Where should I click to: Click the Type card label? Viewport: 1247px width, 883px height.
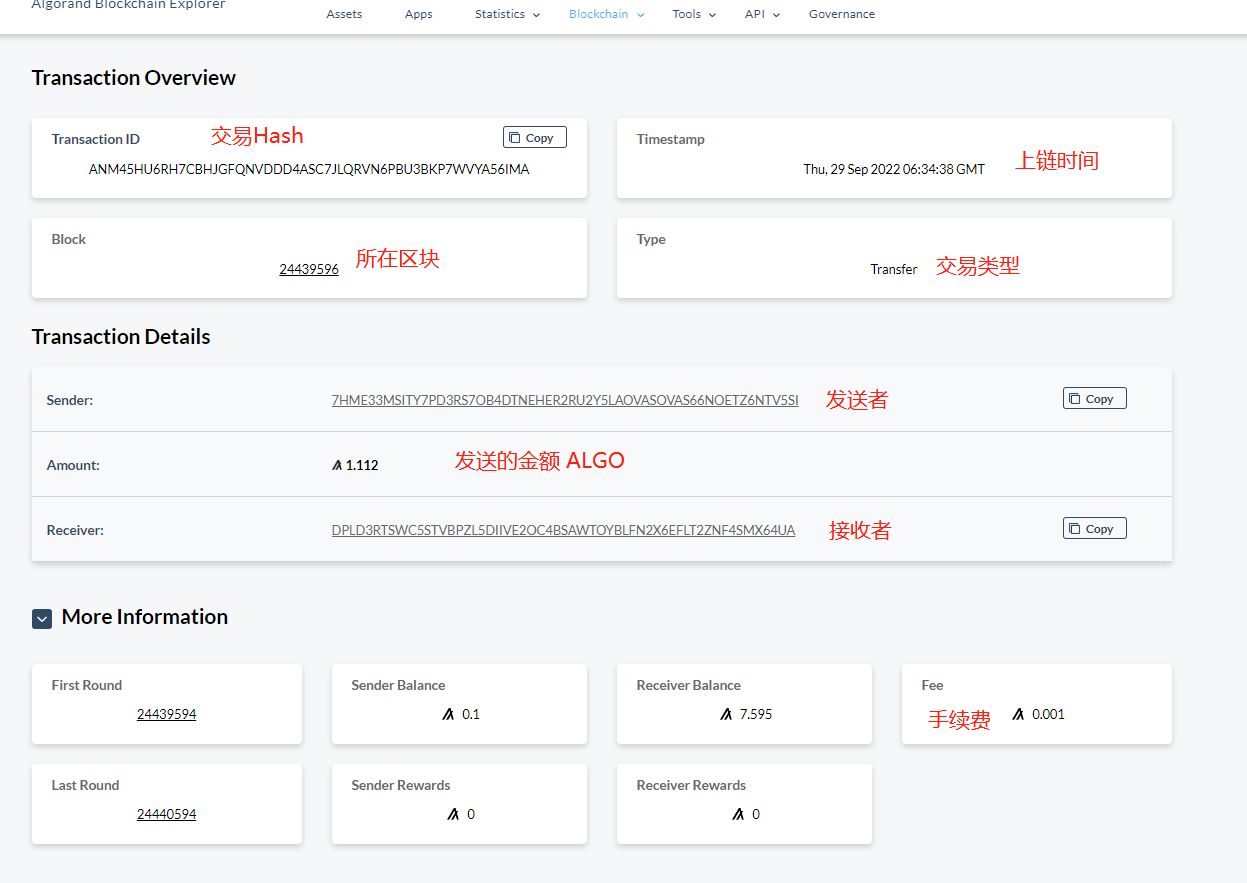point(651,239)
